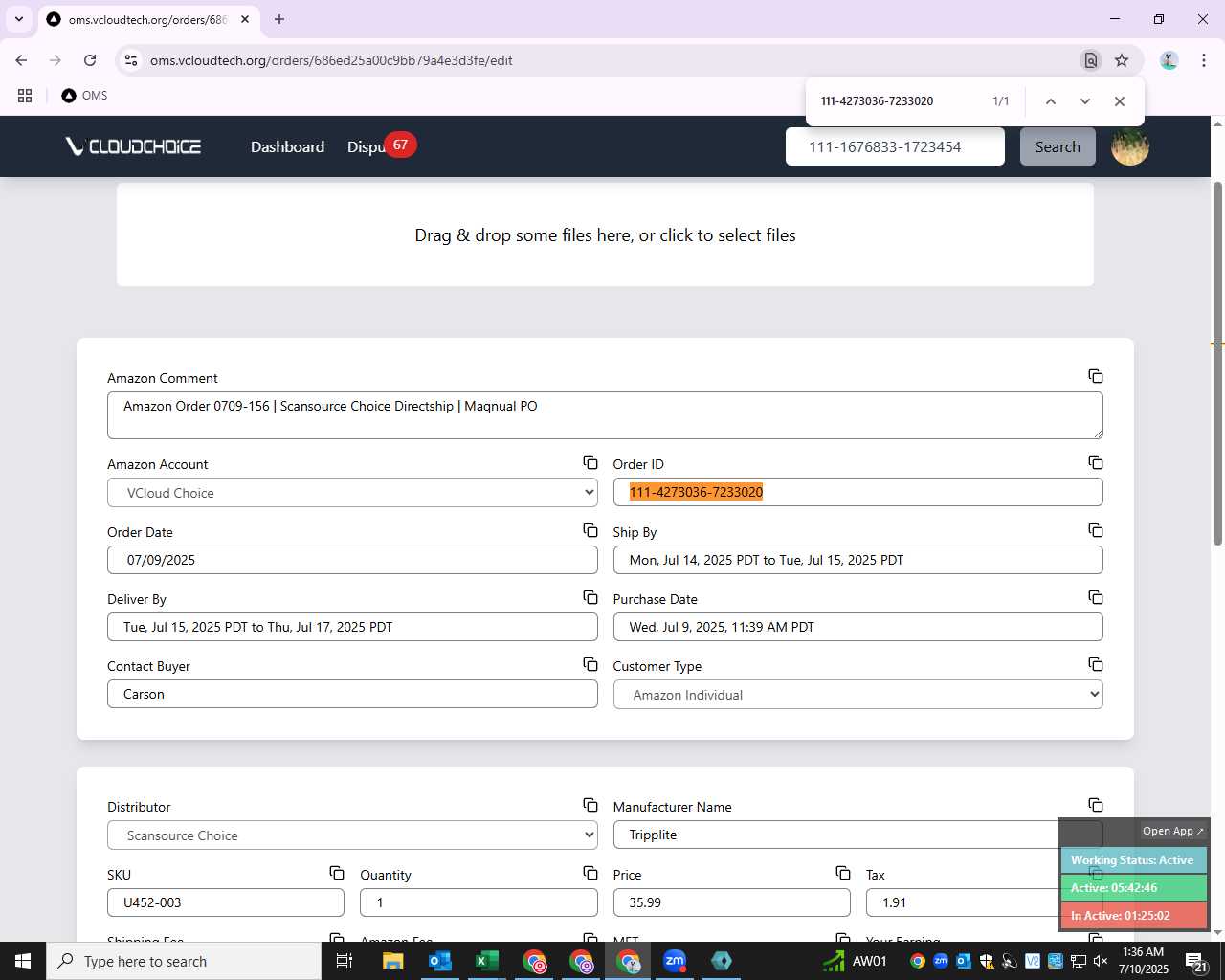The height and width of the screenshot is (980, 1225).
Task: Copy the Ship By value
Action: click(x=1095, y=530)
